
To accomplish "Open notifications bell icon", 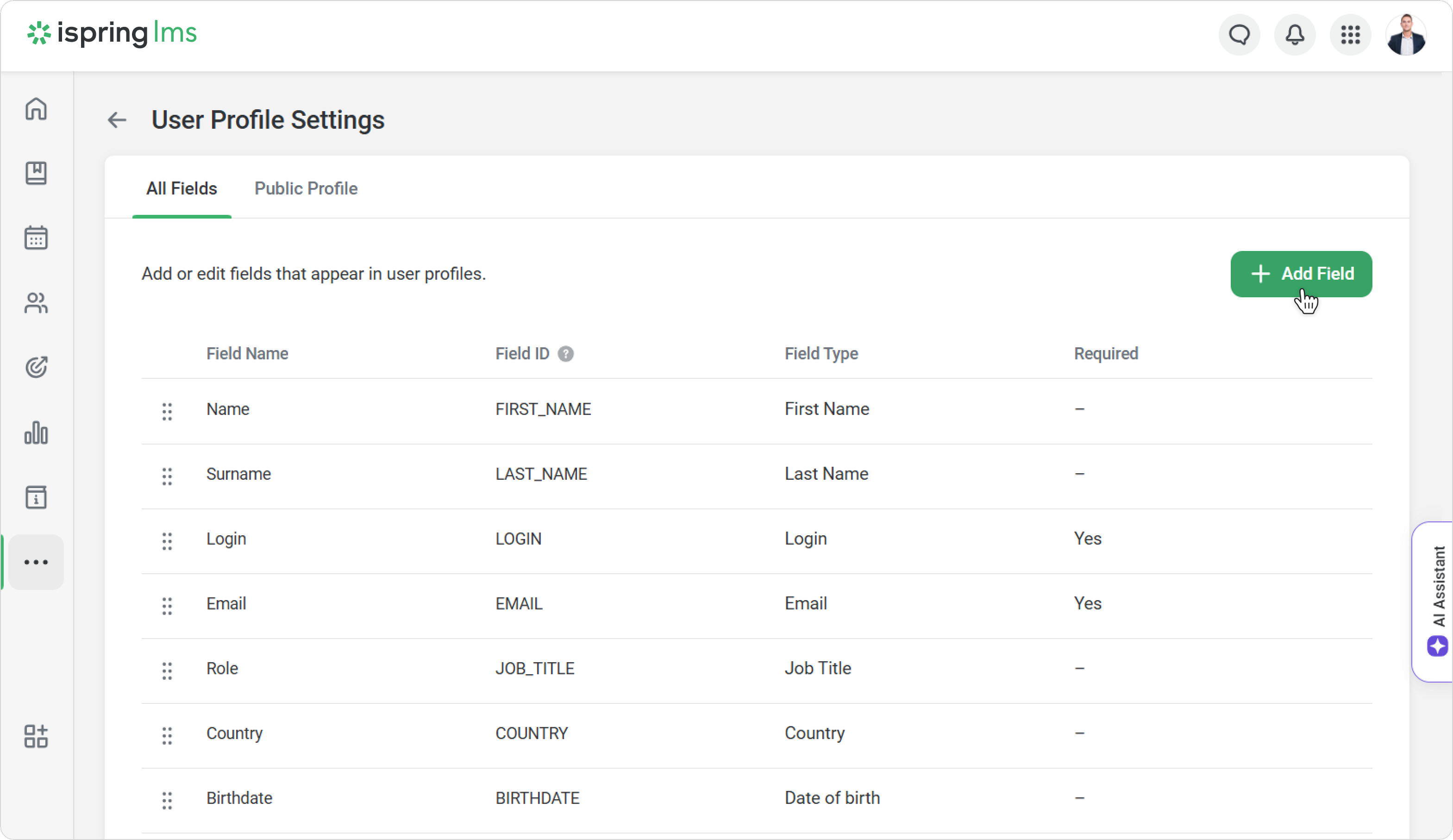I will click(x=1295, y=35).
